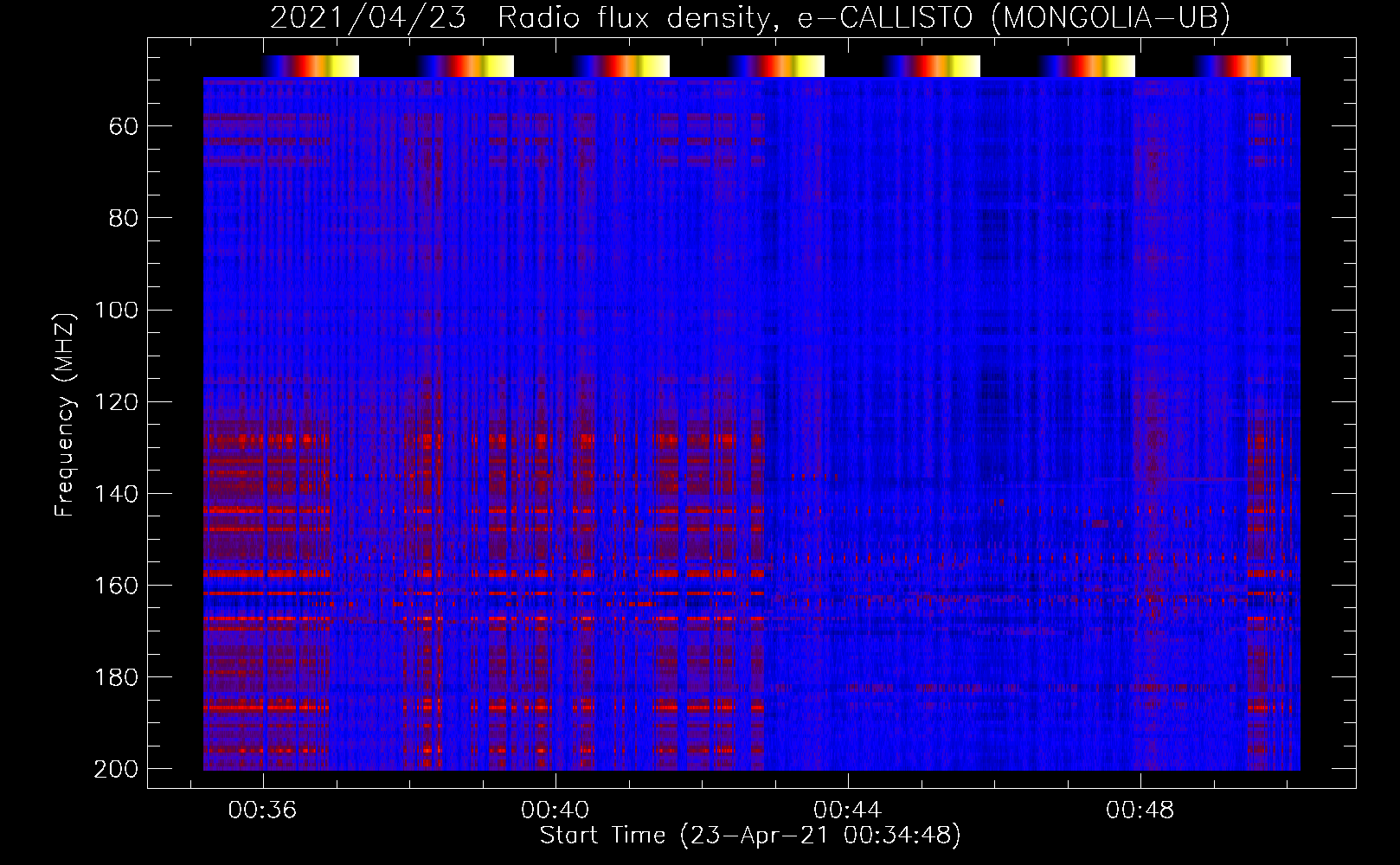1400x865 pixels.
Task: Click the 140 MHz frequency tick label
Action: 116,493
